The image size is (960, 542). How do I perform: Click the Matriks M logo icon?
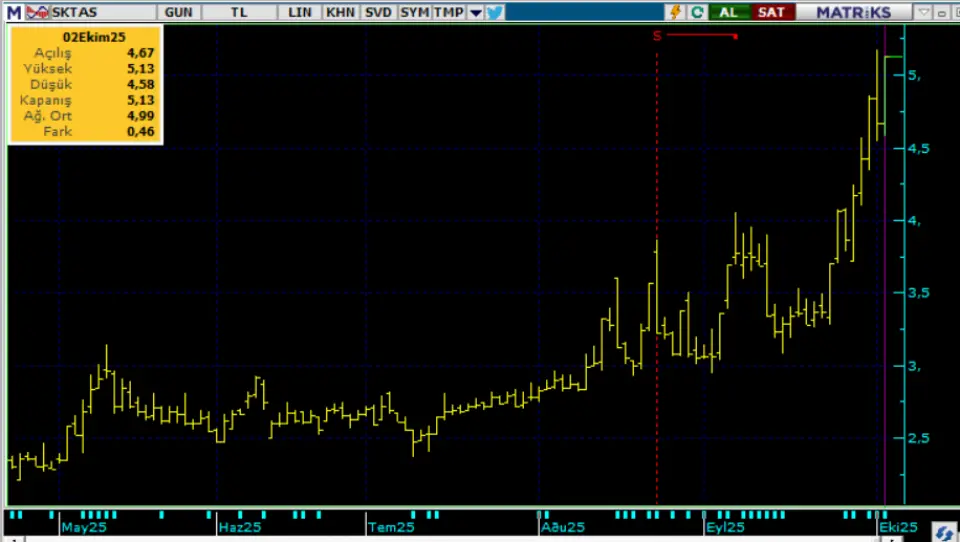(13, 13)
